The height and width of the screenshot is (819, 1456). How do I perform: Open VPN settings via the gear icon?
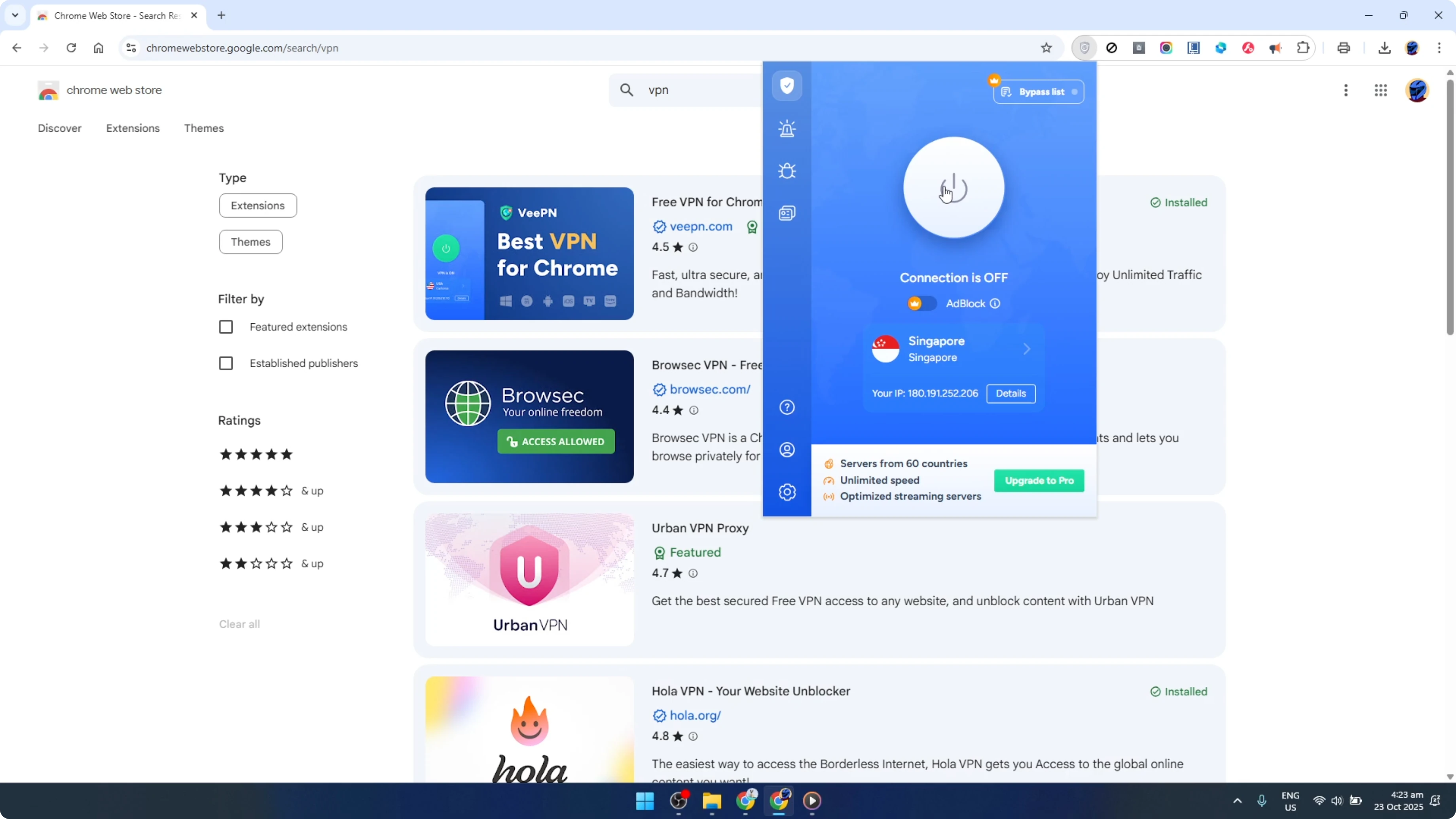pyautogui.click(x=787, y=492)
